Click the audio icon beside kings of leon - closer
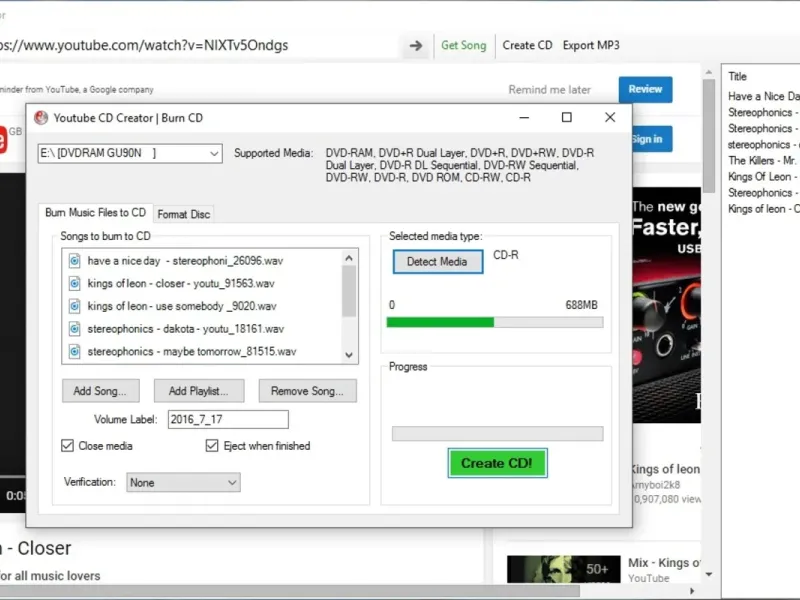This screenshot has width=800, height=600. (74, 283)
